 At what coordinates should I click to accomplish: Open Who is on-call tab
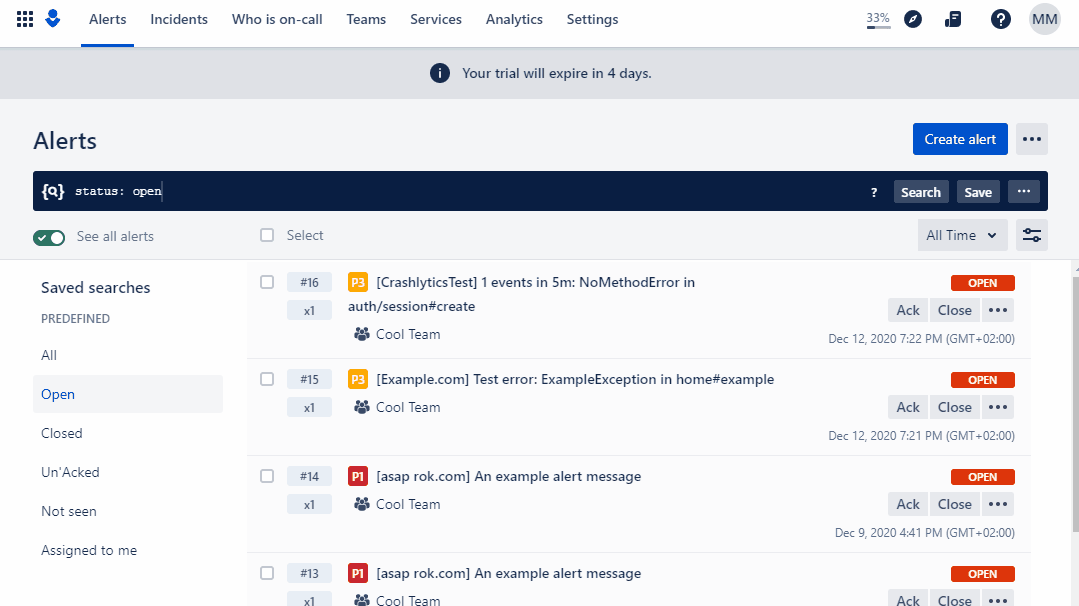tap(277, 19)
